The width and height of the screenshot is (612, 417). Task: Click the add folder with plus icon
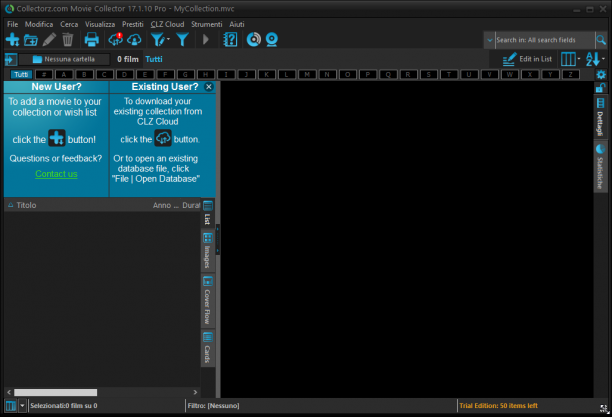tap(30, 40)
